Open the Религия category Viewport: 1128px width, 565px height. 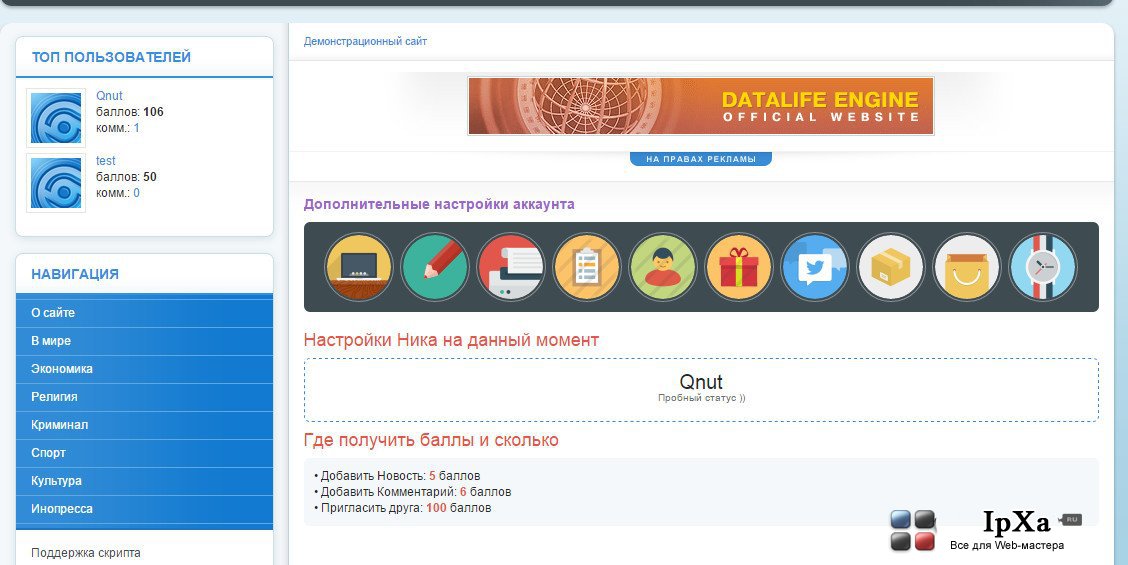(145, 397)
